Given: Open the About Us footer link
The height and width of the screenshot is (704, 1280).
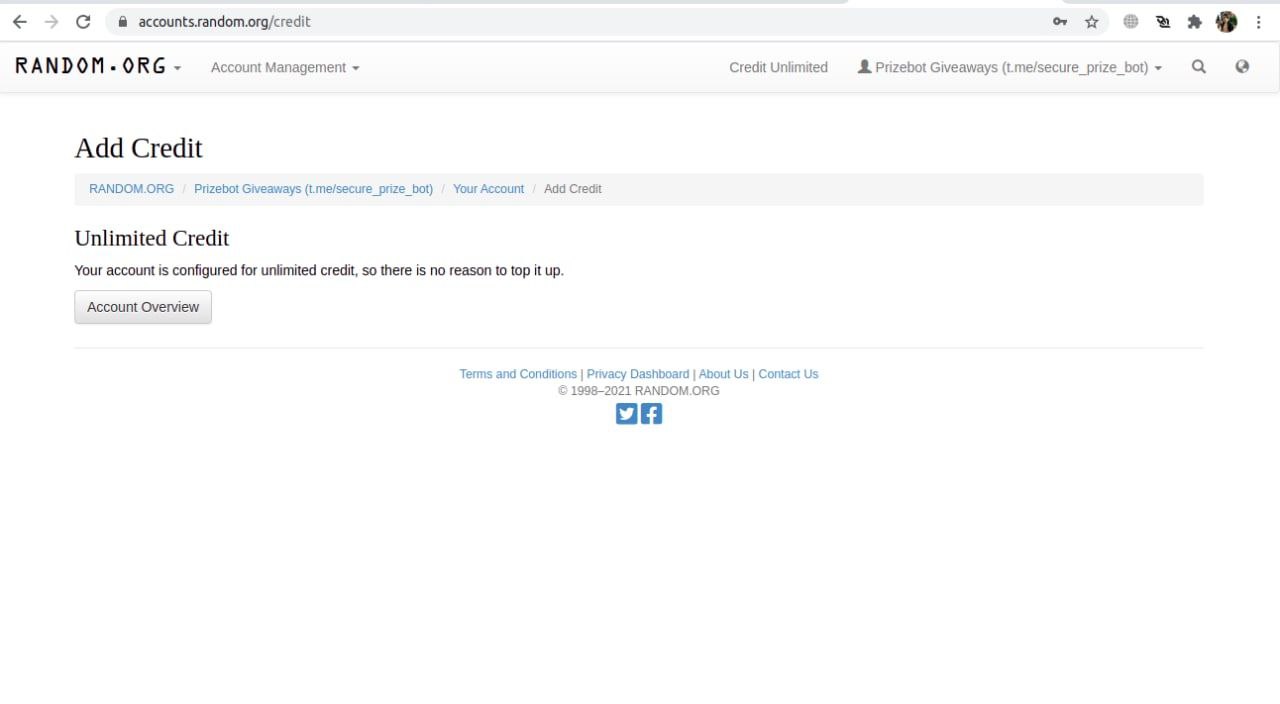Looking at the screenshot, I should [x=723, y=374].
